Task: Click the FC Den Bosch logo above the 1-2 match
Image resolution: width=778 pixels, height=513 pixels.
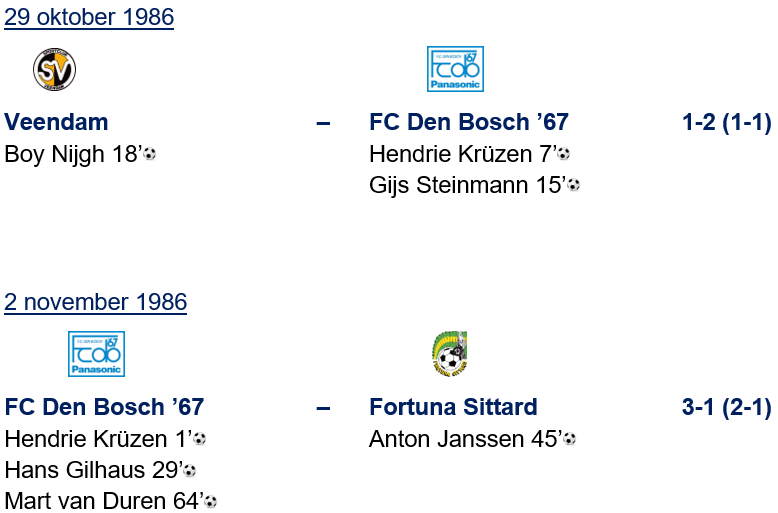Action: point(455,69)
